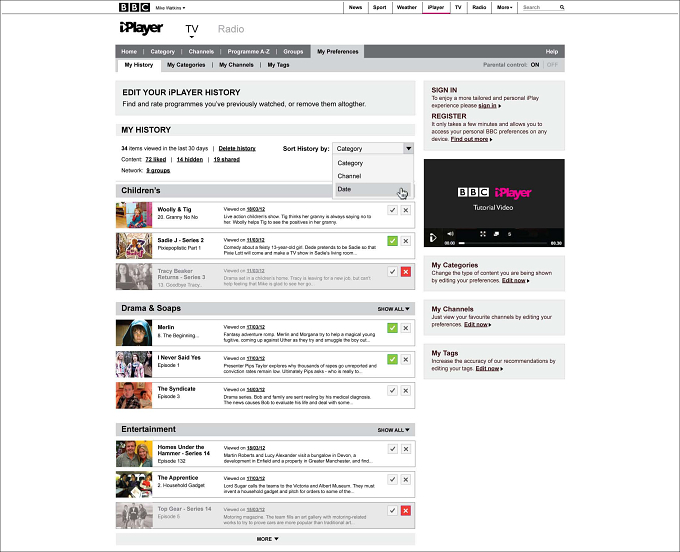Turn Parental control ON
The height and width of the screenshot is (552, 680).
coord(535,65)
